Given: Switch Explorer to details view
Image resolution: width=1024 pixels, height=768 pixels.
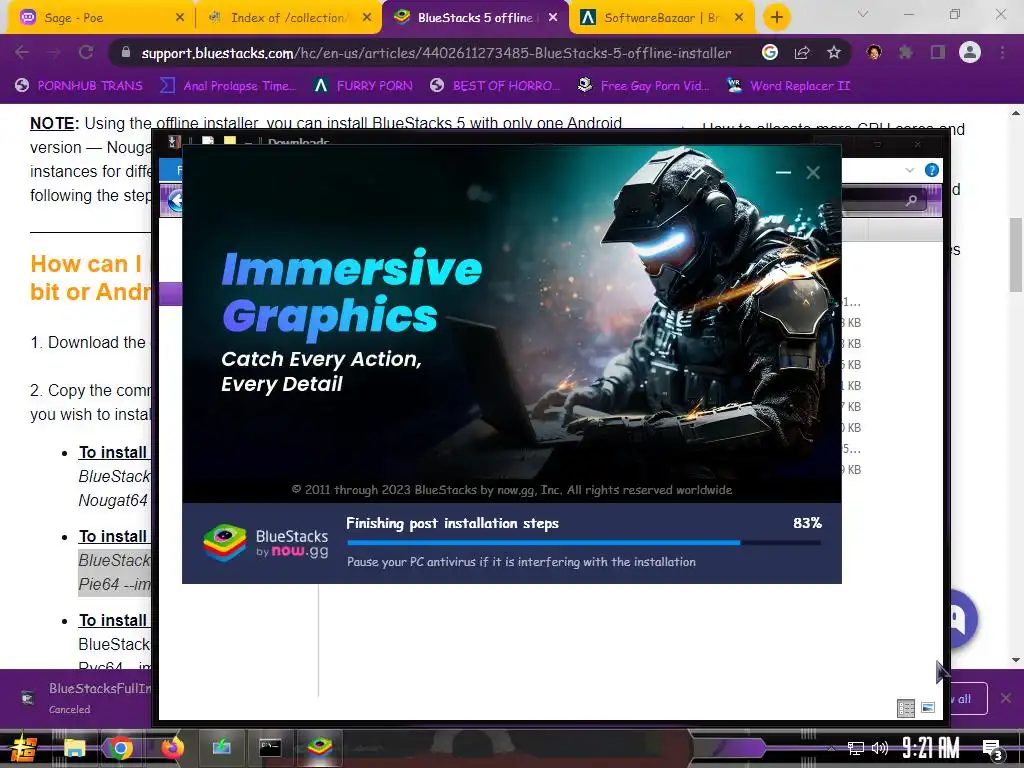Looking at the screenshot, I should tap(906, 708).
